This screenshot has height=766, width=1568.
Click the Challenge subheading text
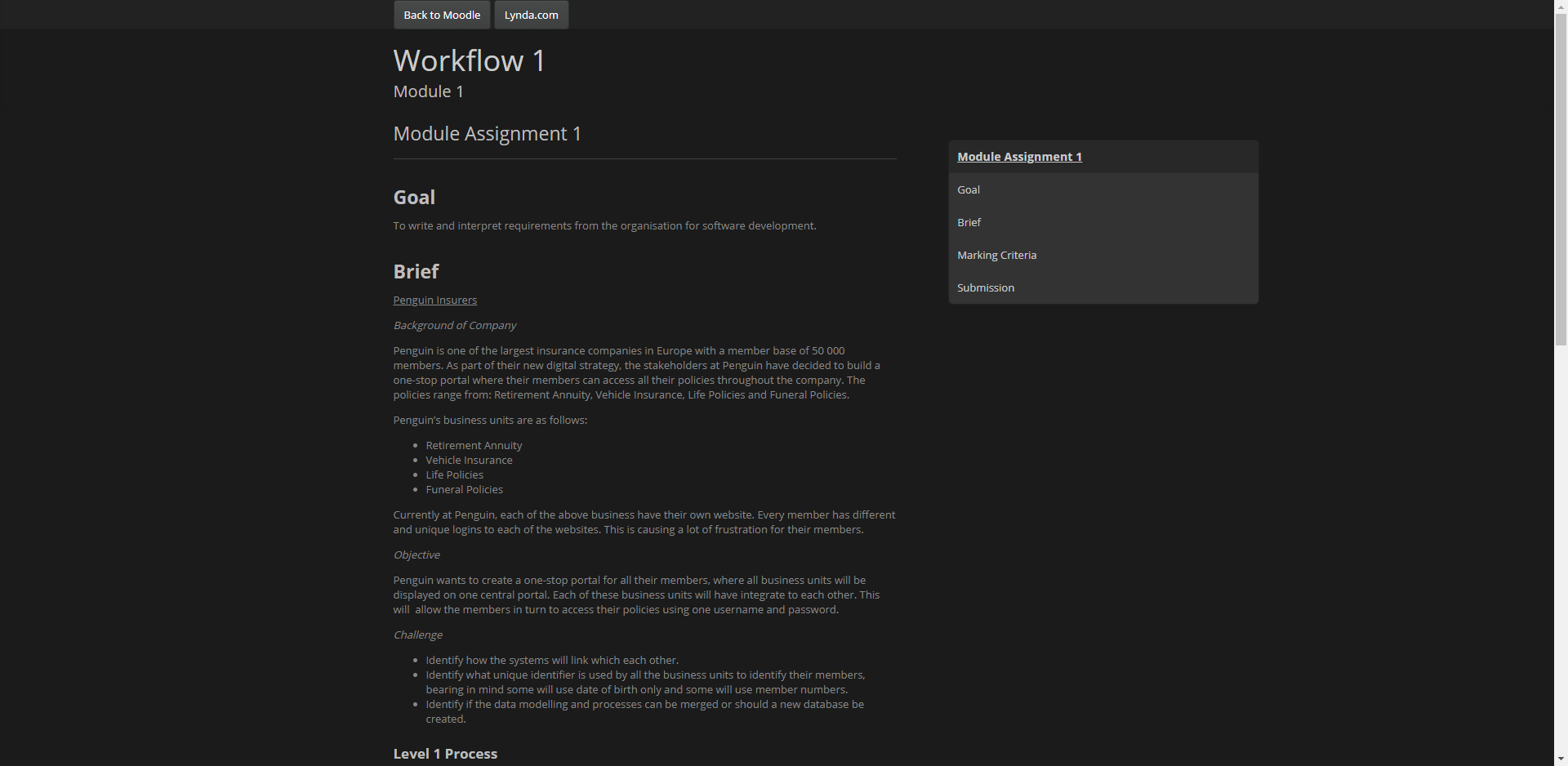coord(417,635)
